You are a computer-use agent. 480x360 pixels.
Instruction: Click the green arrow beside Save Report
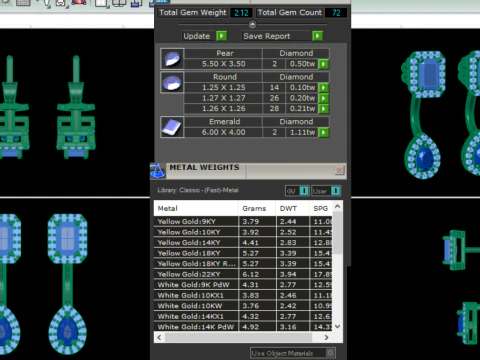click(x=317, y=36)
